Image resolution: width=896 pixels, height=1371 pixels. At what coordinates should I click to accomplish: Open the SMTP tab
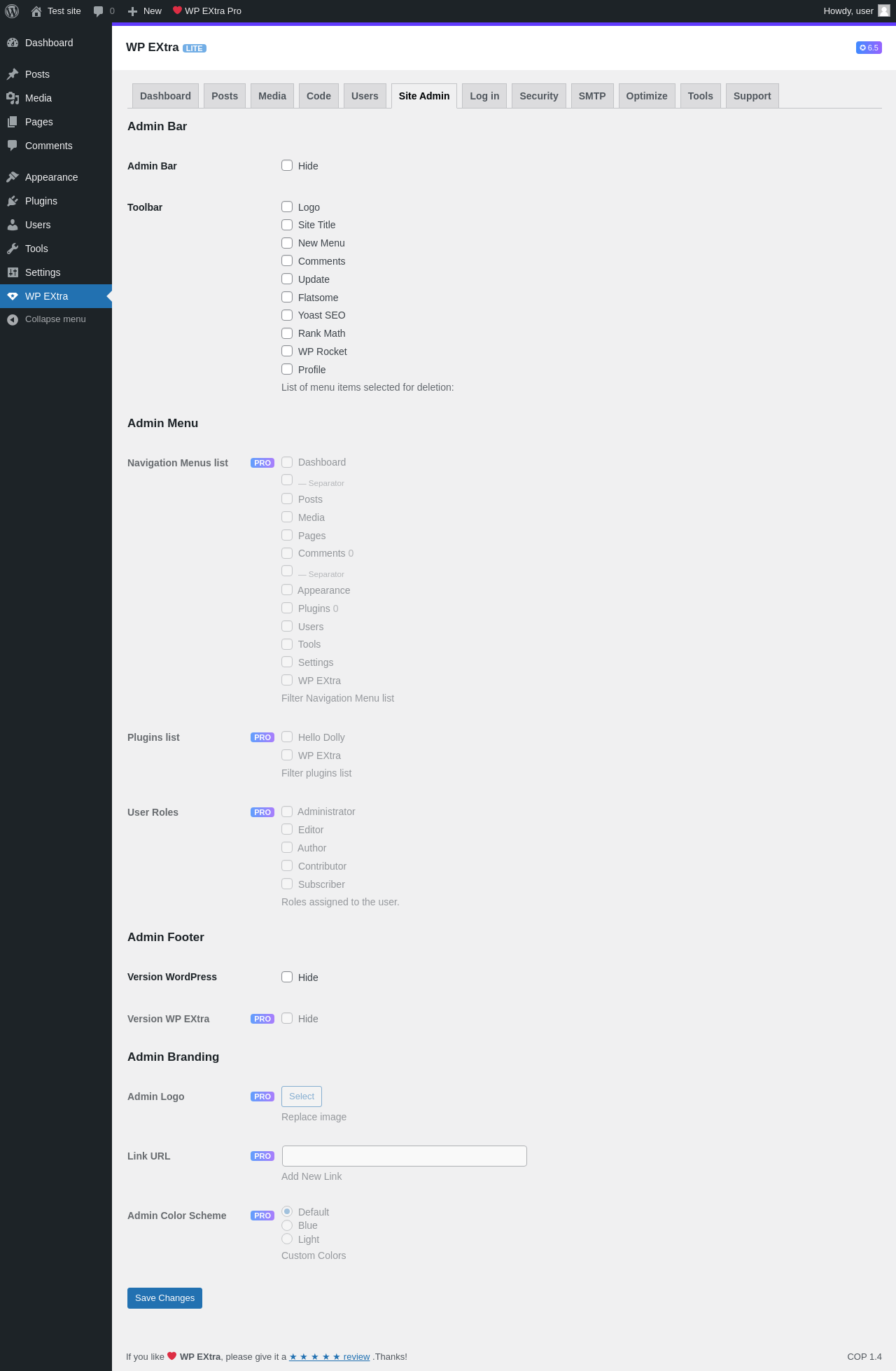(592, 96)
